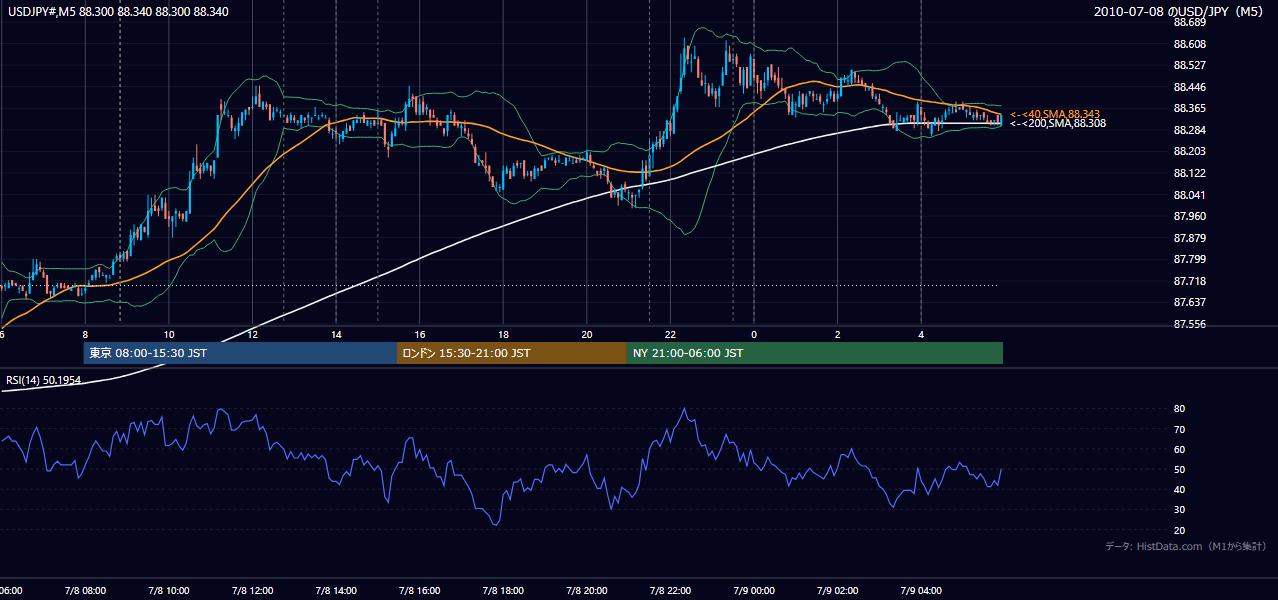Click the RSI(14) 50.1954 indicator label

pos(43,380)
